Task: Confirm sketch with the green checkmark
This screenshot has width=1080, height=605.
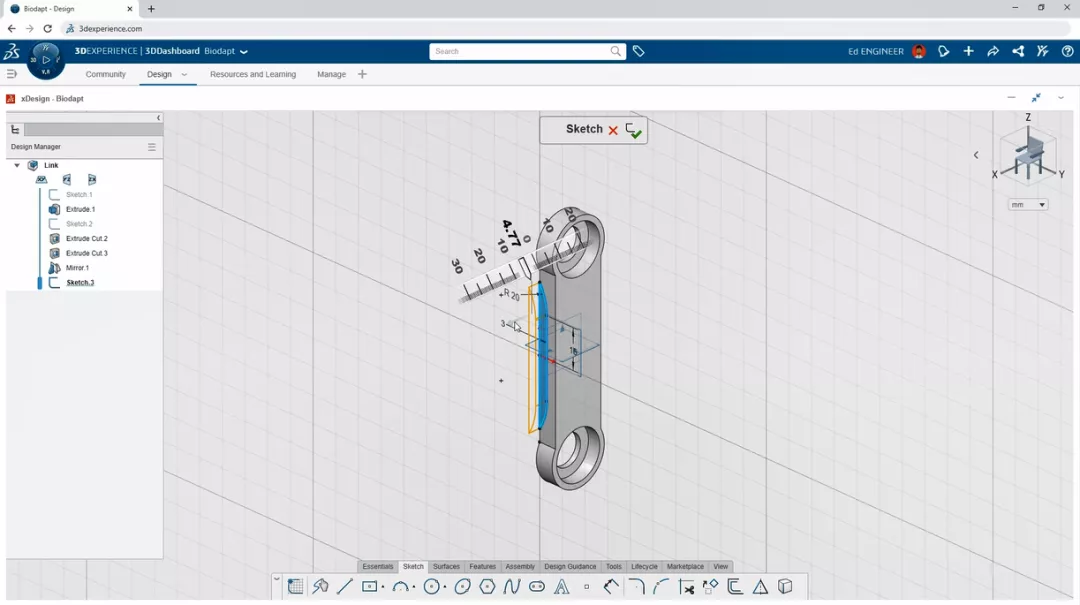Action: (x=634, y=130)
